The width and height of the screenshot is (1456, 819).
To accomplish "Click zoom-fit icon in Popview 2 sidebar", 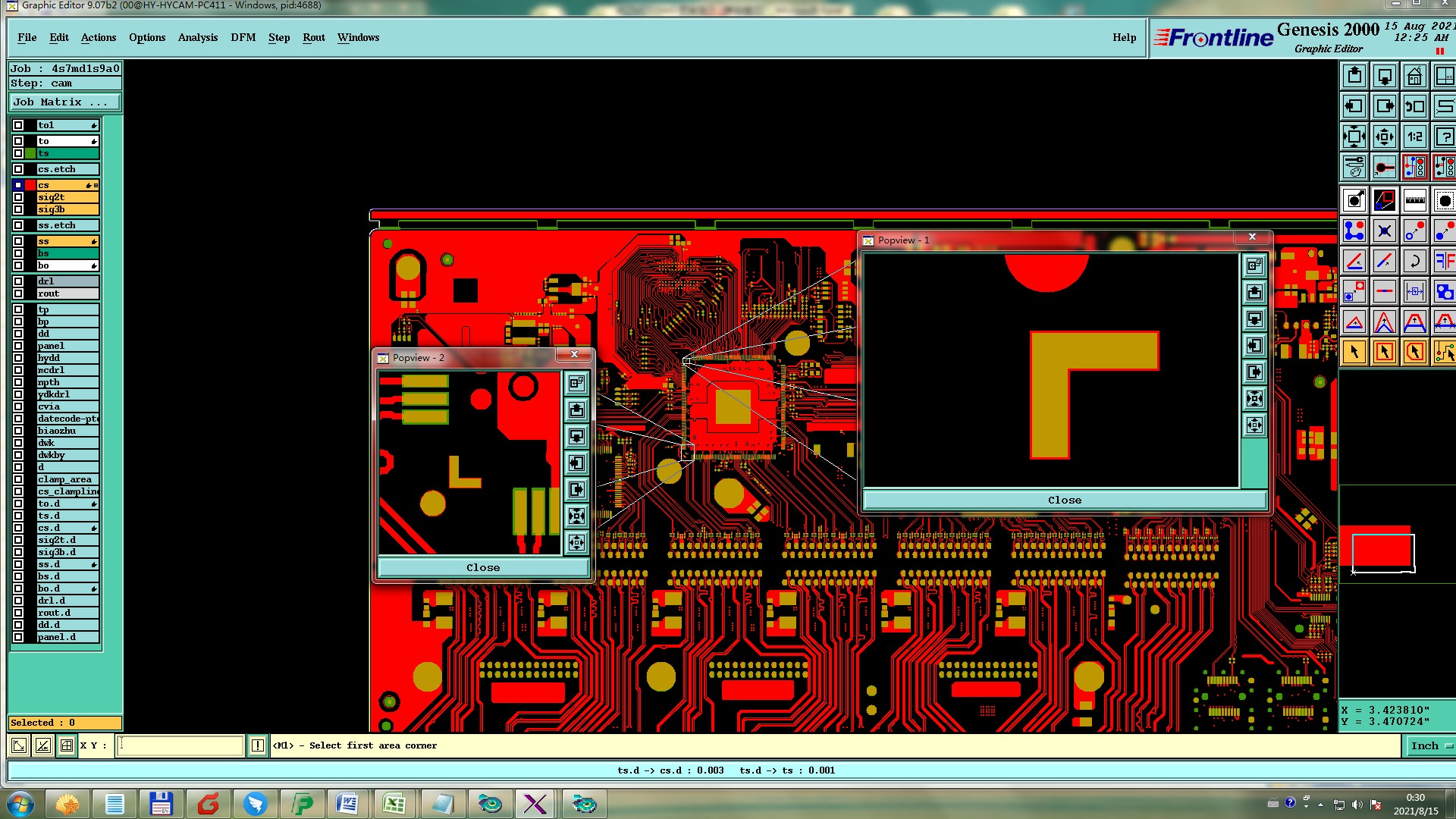I will point(576,516).
